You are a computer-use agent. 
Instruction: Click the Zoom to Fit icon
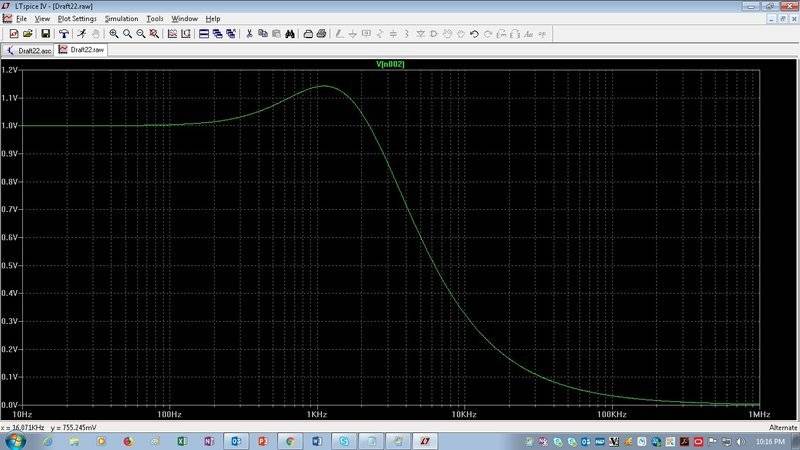pos(153,33)
